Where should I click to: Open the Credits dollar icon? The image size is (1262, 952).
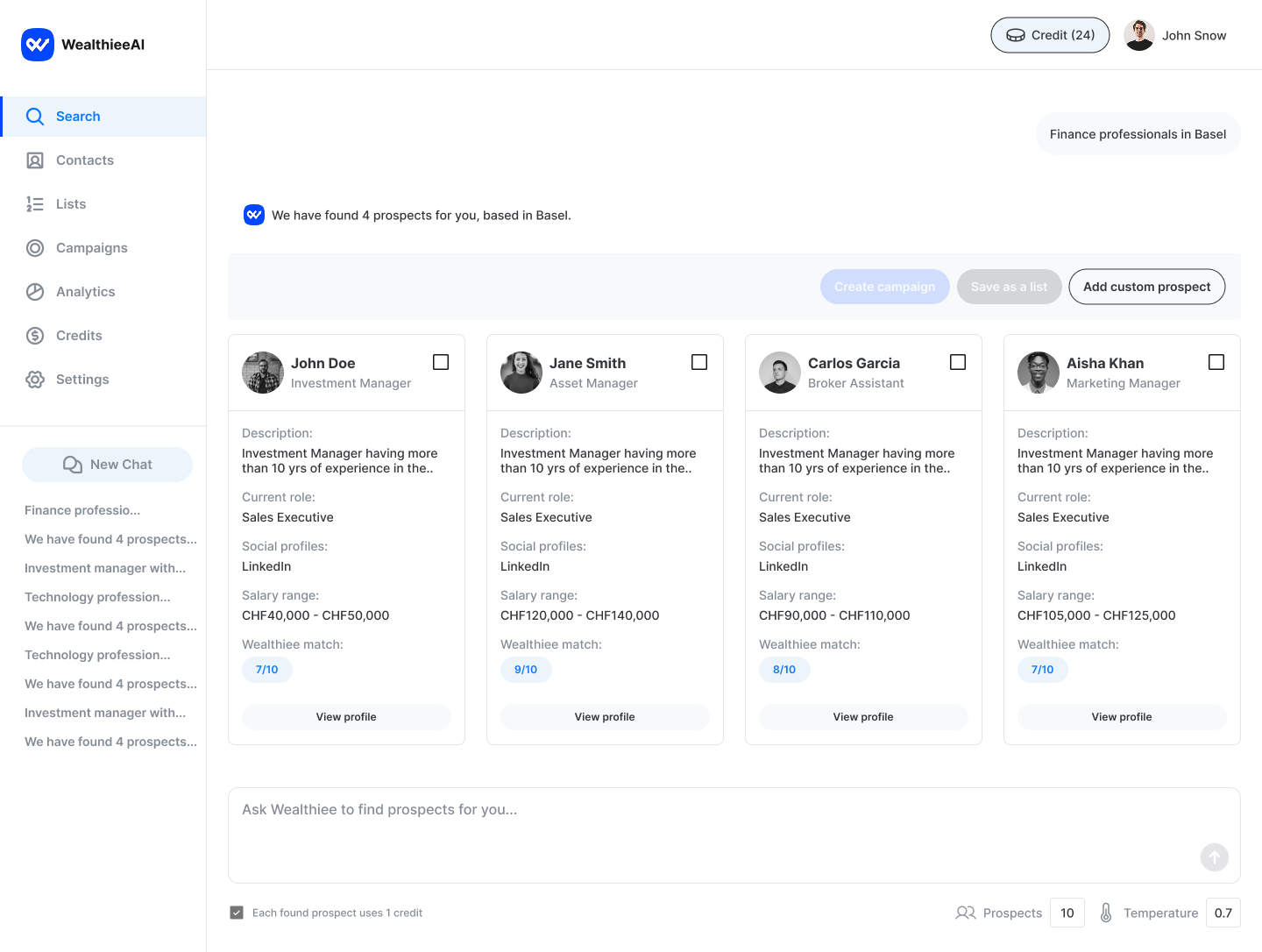point(35,336)
